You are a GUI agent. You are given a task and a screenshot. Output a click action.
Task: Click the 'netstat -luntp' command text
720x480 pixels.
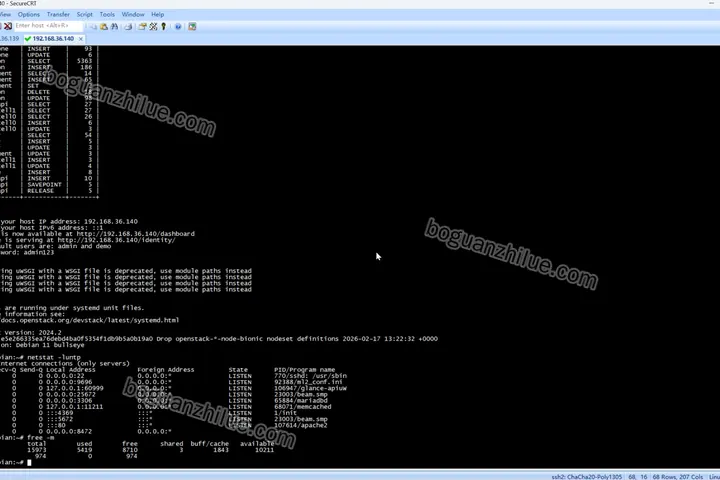(54, 357)
